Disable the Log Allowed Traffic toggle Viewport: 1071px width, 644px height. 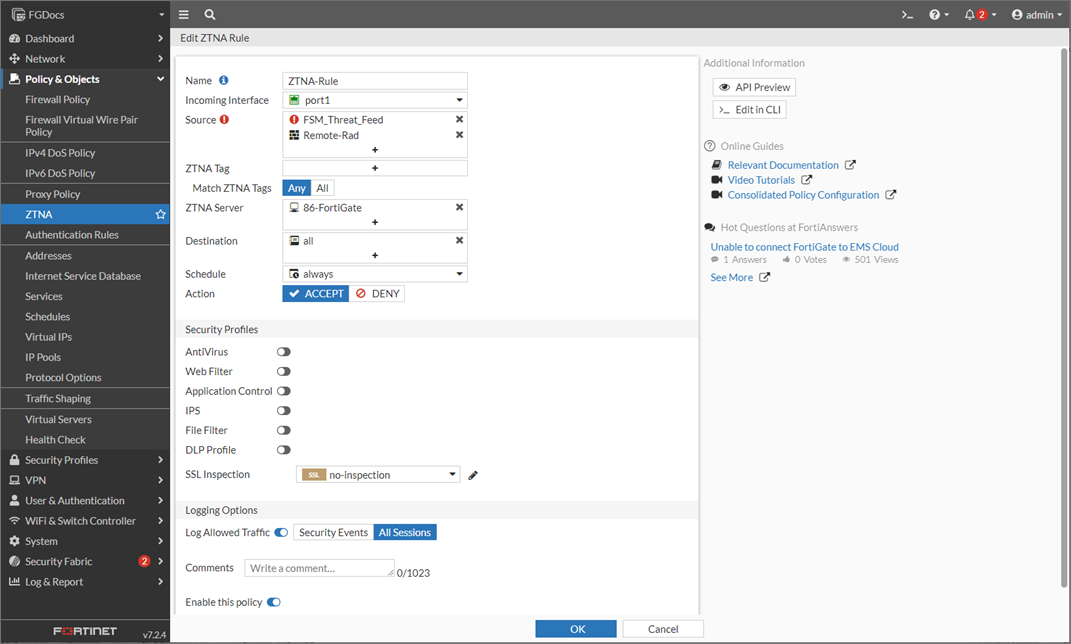click(281, 532)
